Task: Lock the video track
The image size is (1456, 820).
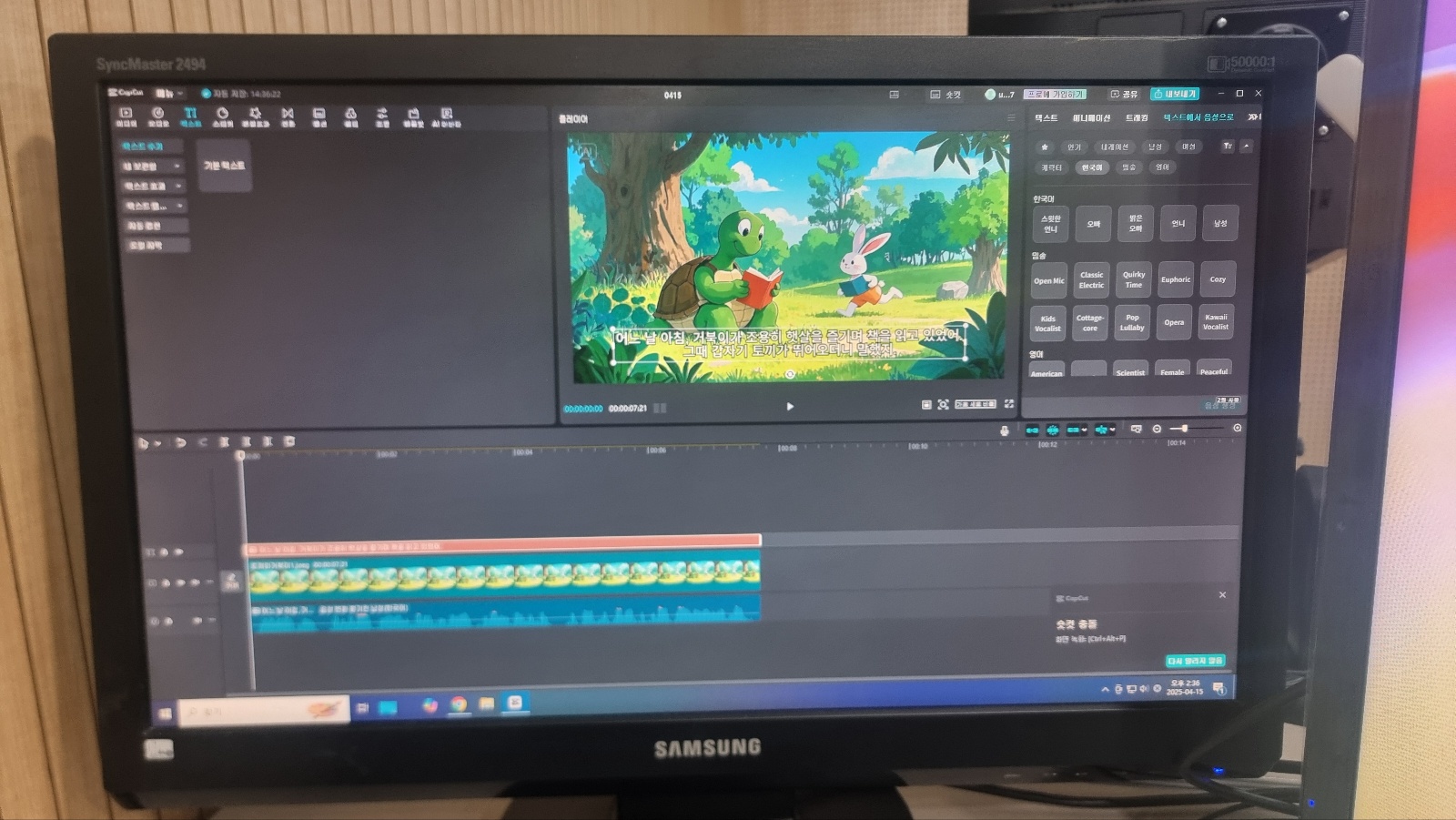Action: [166, 582]
